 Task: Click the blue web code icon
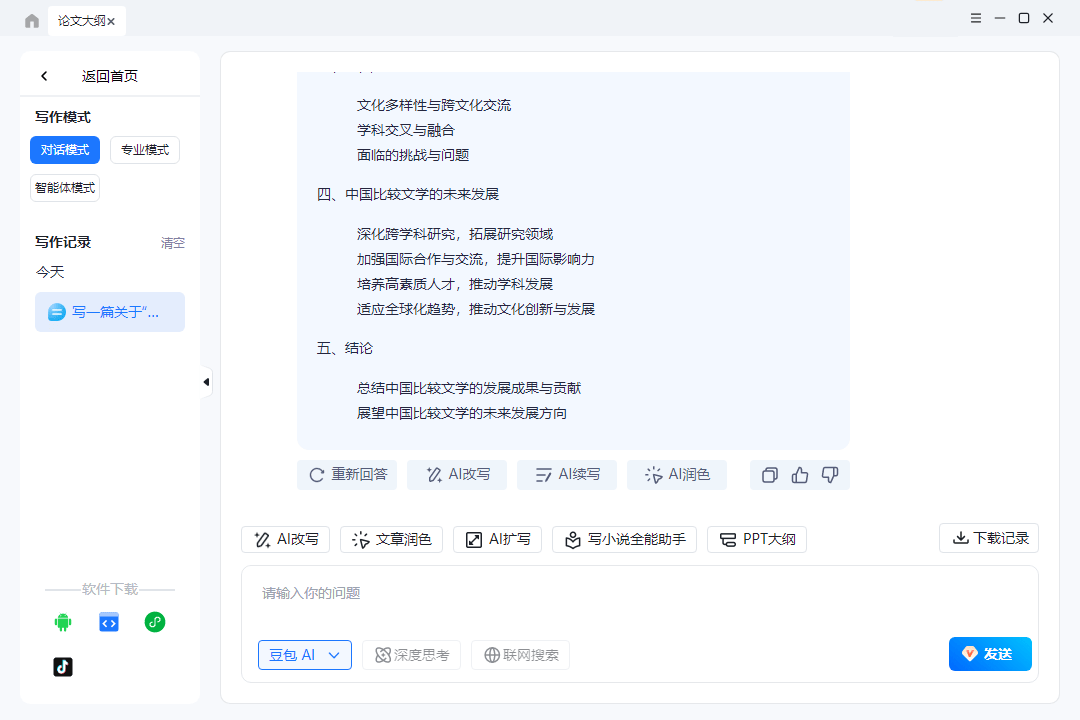tap(109, 622)
